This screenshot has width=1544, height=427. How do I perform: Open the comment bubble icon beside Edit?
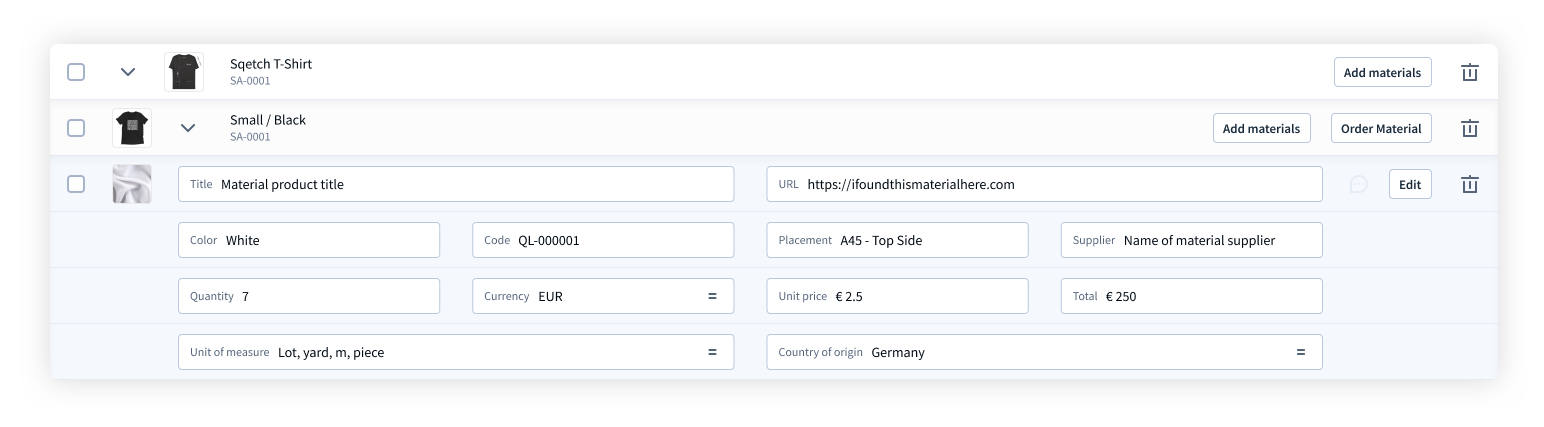click(1358, 184)
